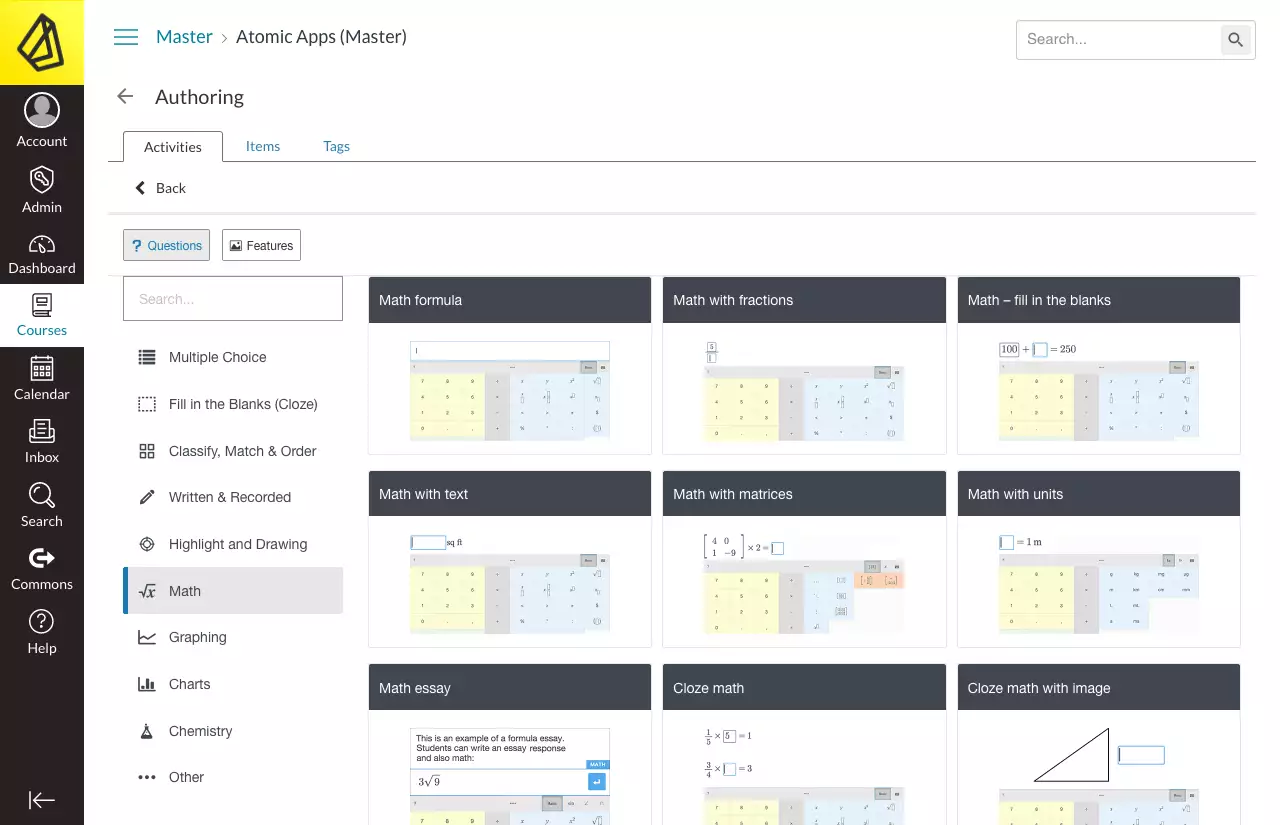Select the Charts bar icon
The width and height of the screenshot is (1280, 825).
pos(147,684)
